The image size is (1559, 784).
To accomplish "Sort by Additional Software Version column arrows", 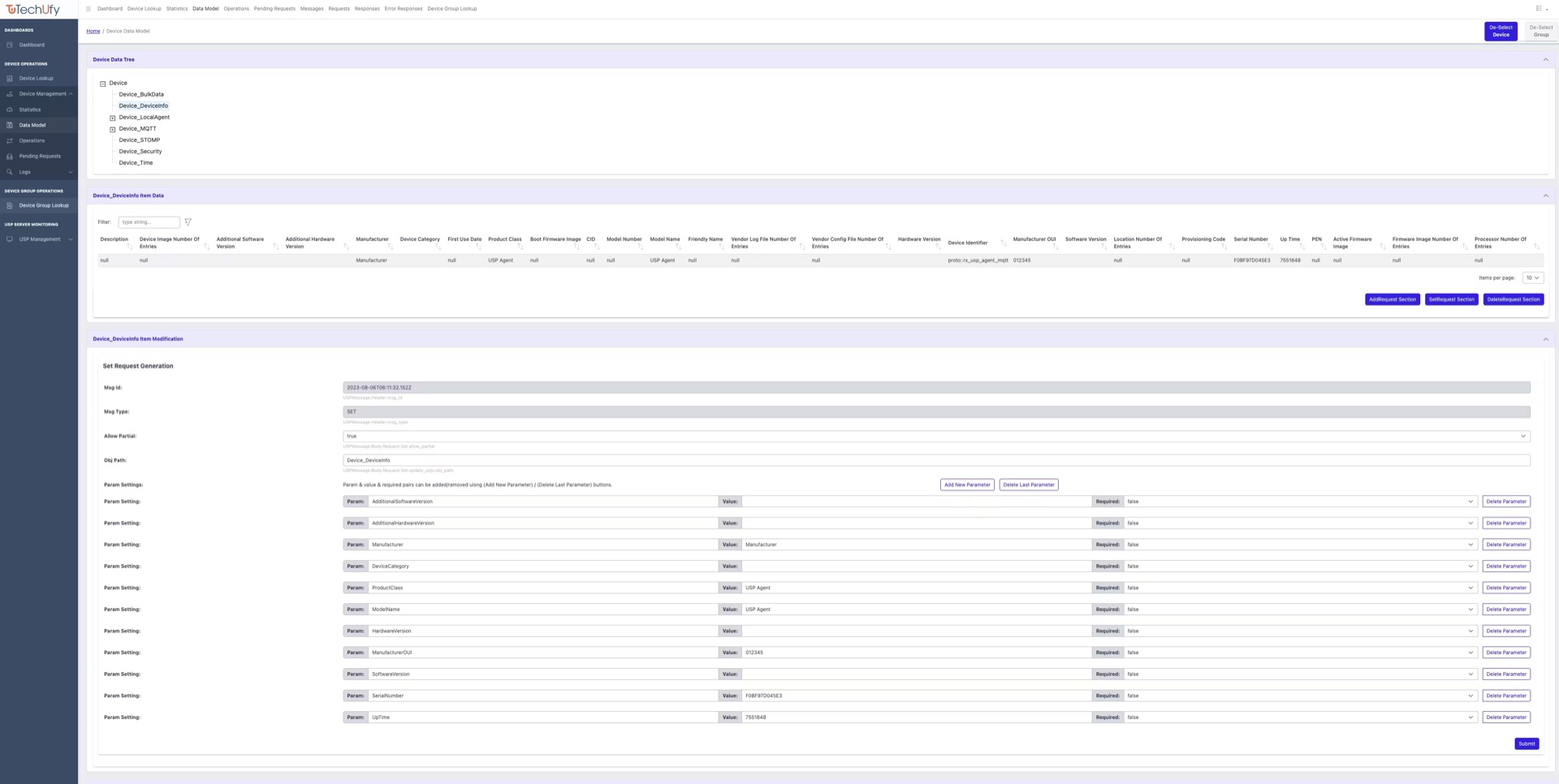I will point(275,246).
